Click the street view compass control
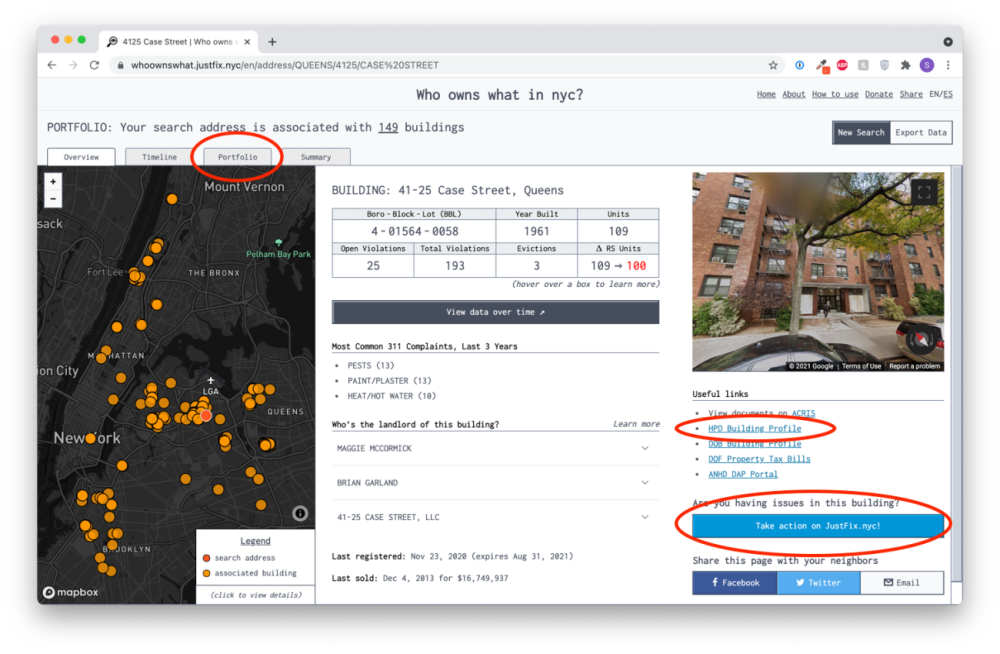The width and height of the screenshot is (1000, 654). 921,339
